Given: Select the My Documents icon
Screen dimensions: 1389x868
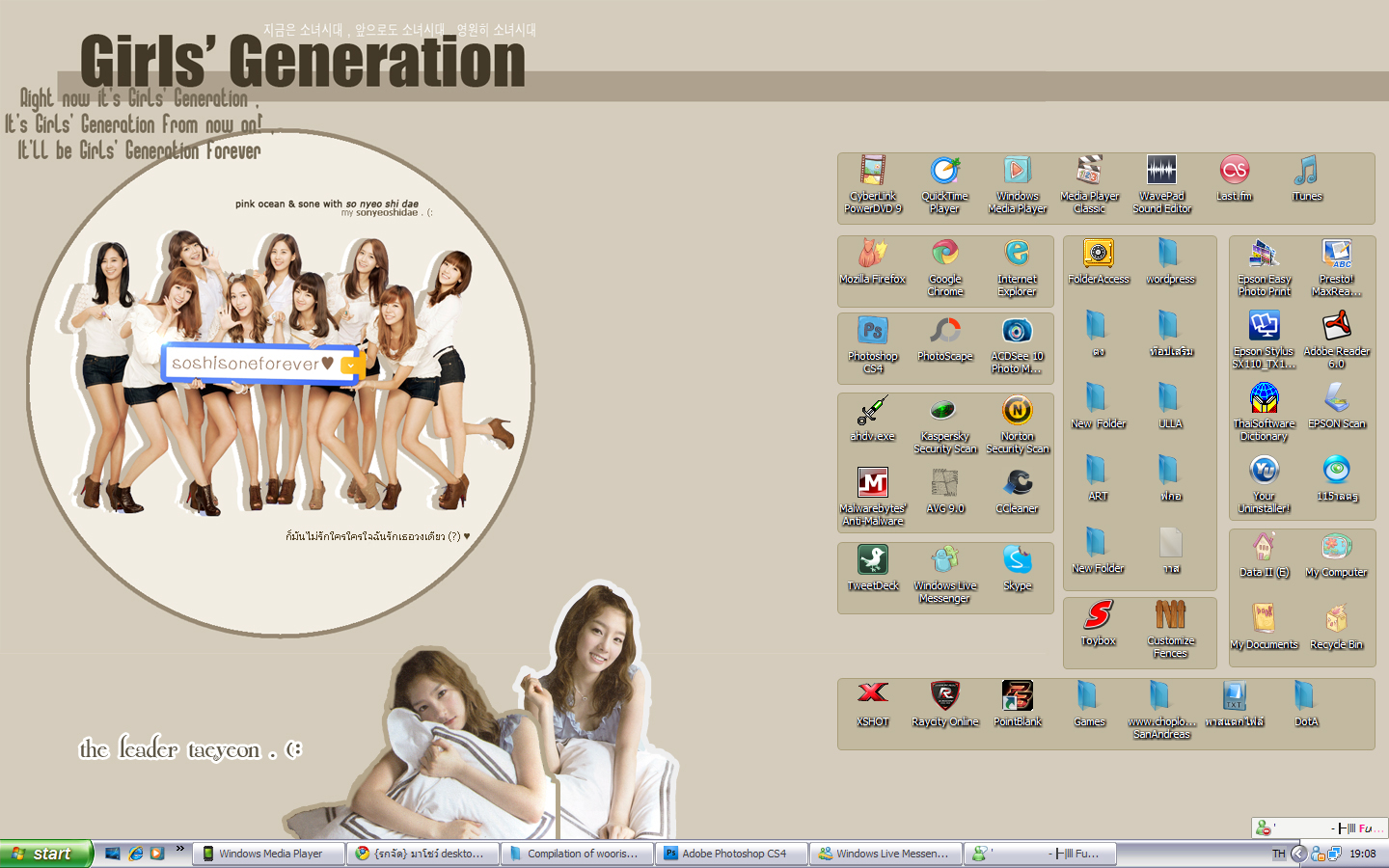Looking at the screenshot, I should (x=1265, y=627).
